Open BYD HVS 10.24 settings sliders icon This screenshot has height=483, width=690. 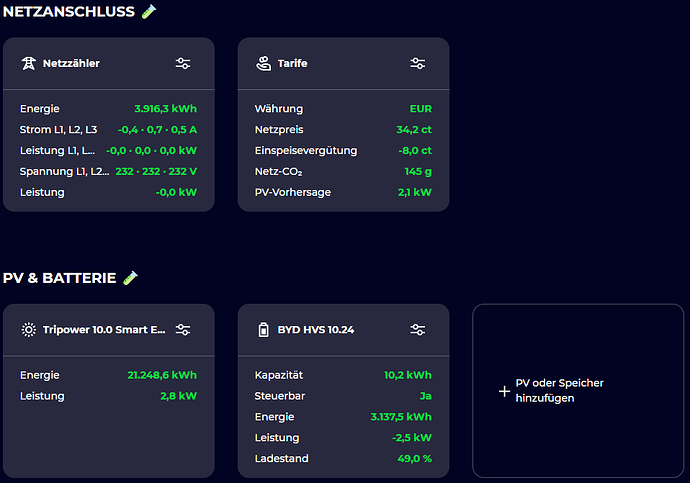tap(418, 330)
